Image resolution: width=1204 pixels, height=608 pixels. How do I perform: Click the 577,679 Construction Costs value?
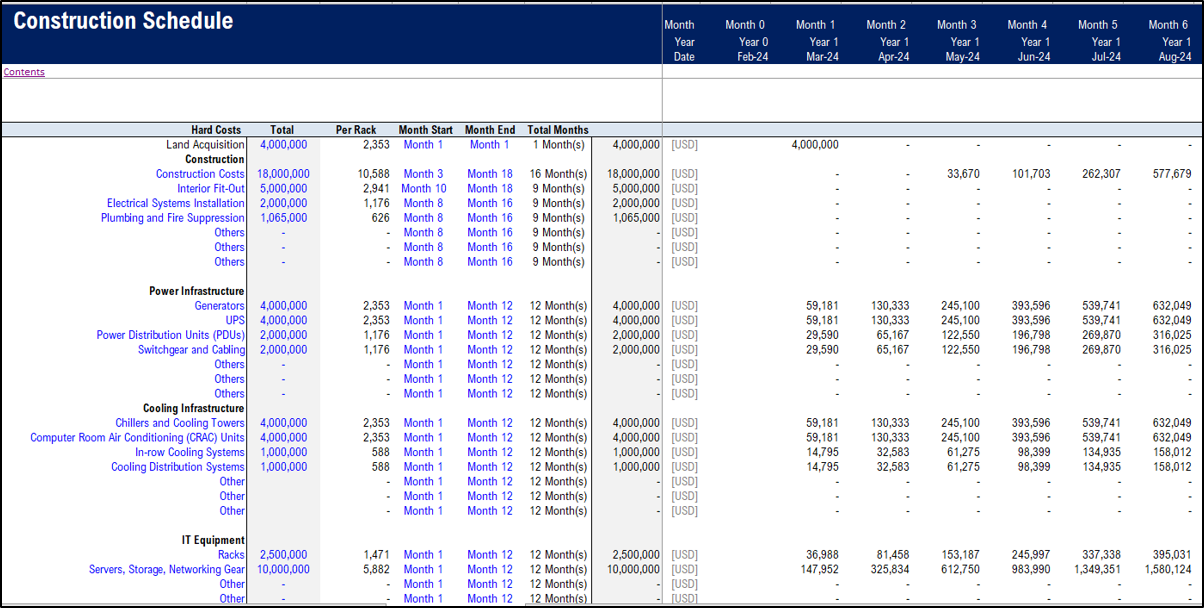(x=1172, y=174)
